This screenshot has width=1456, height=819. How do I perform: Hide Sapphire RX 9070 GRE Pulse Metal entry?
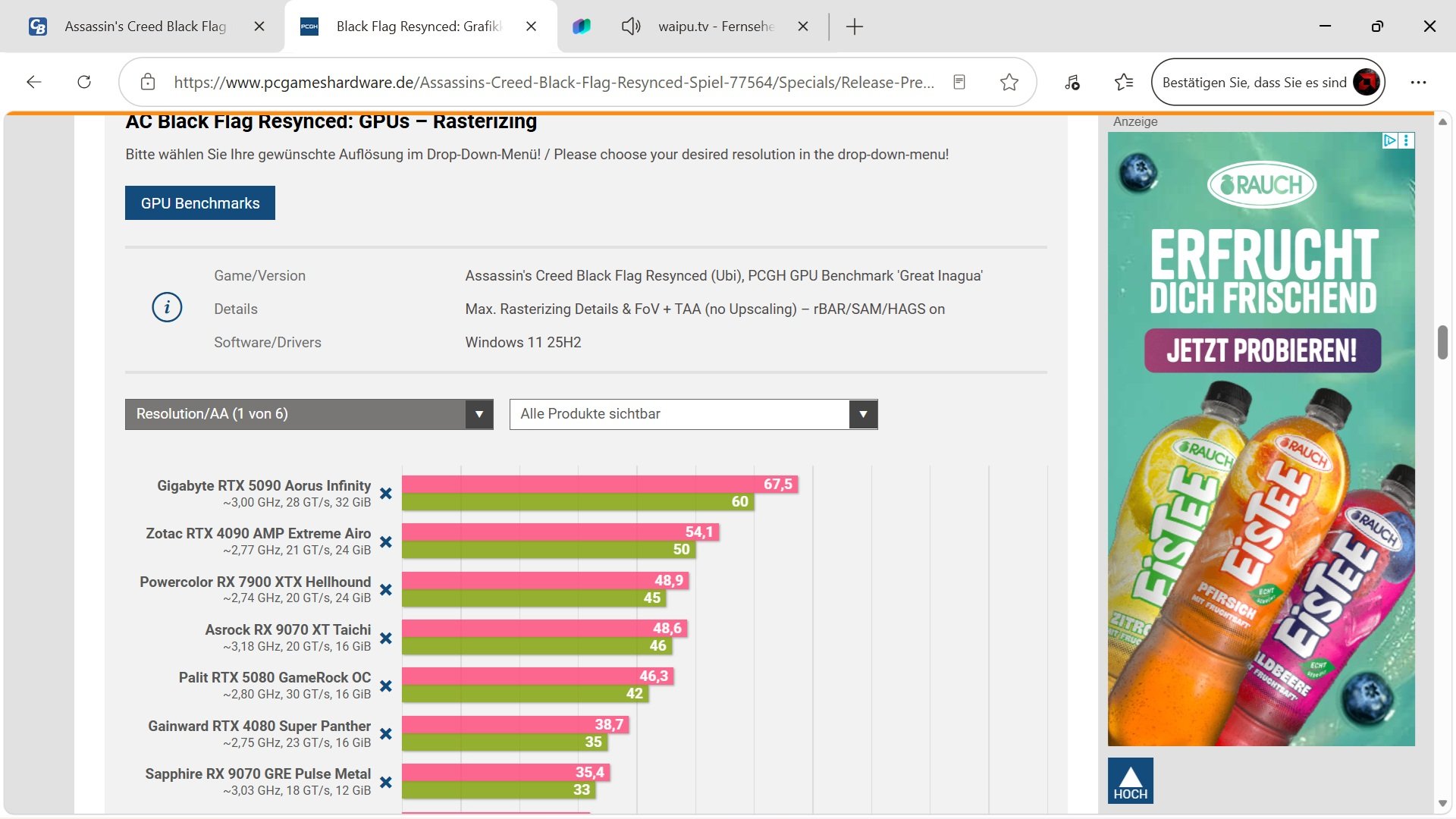pyautogui.click(x=386, y=782)
